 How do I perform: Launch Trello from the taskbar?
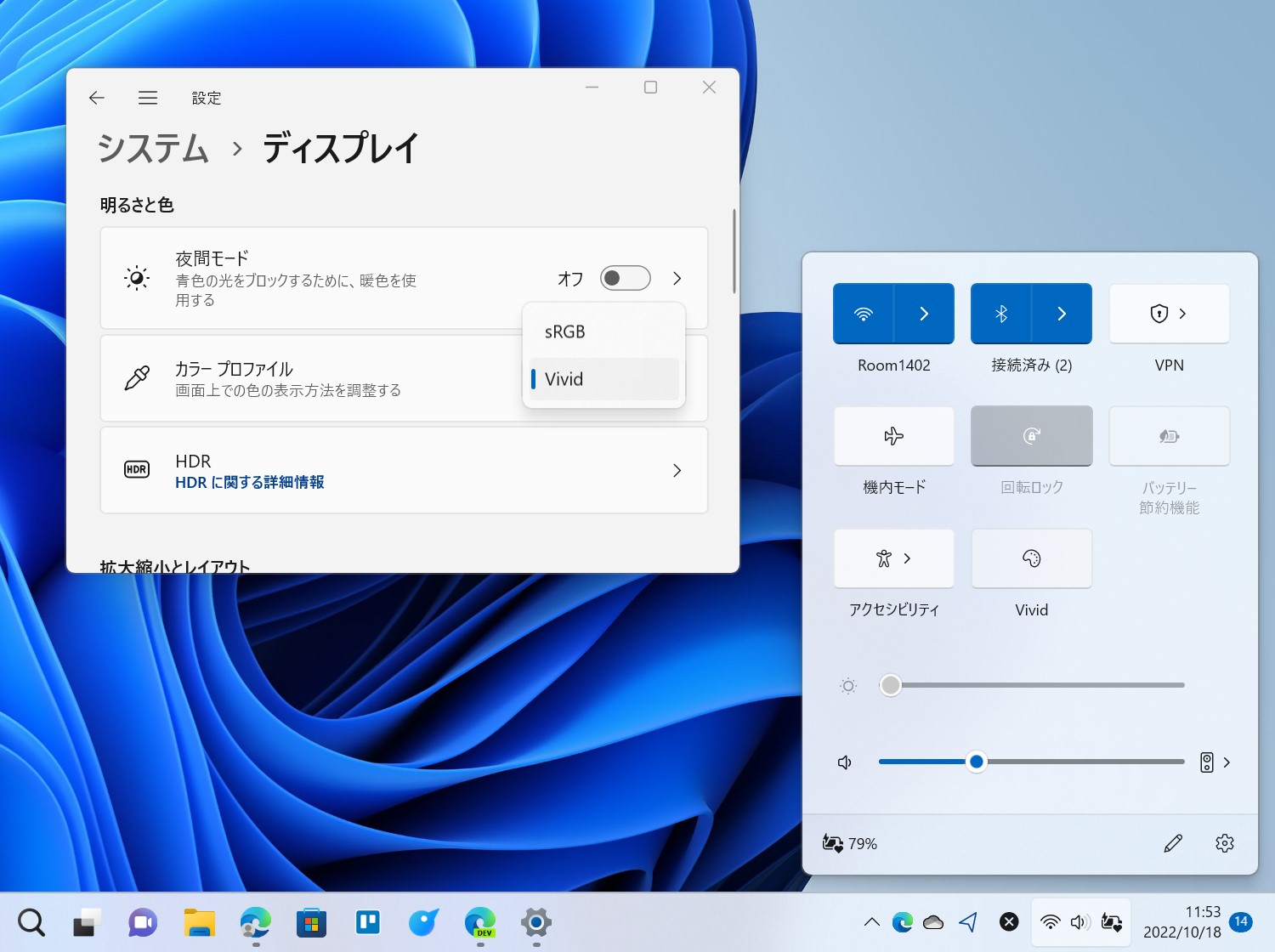coord(367,922)
